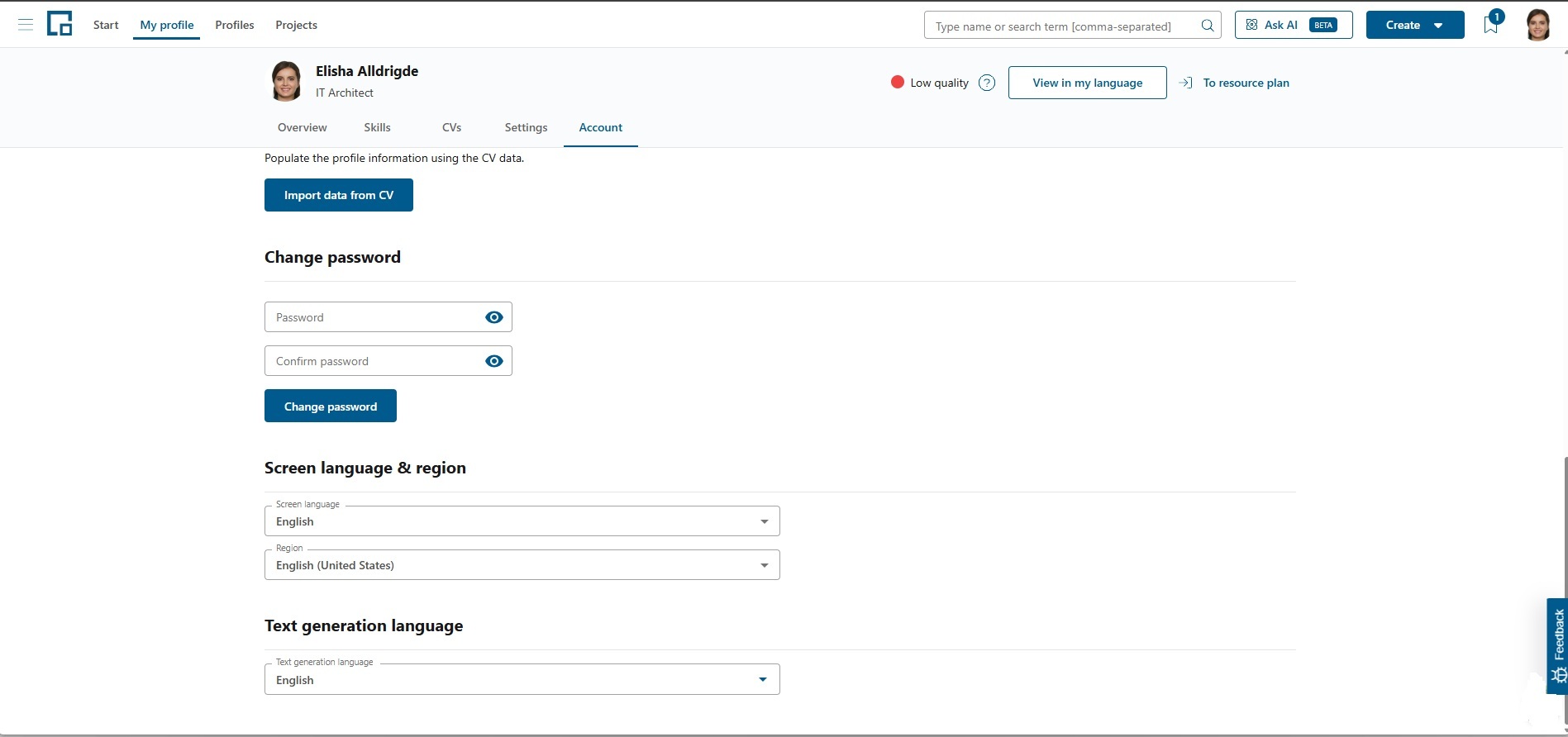Screen dimensions: 1568x737
Task: Go to the Start menu item
Action: (106, 25)
